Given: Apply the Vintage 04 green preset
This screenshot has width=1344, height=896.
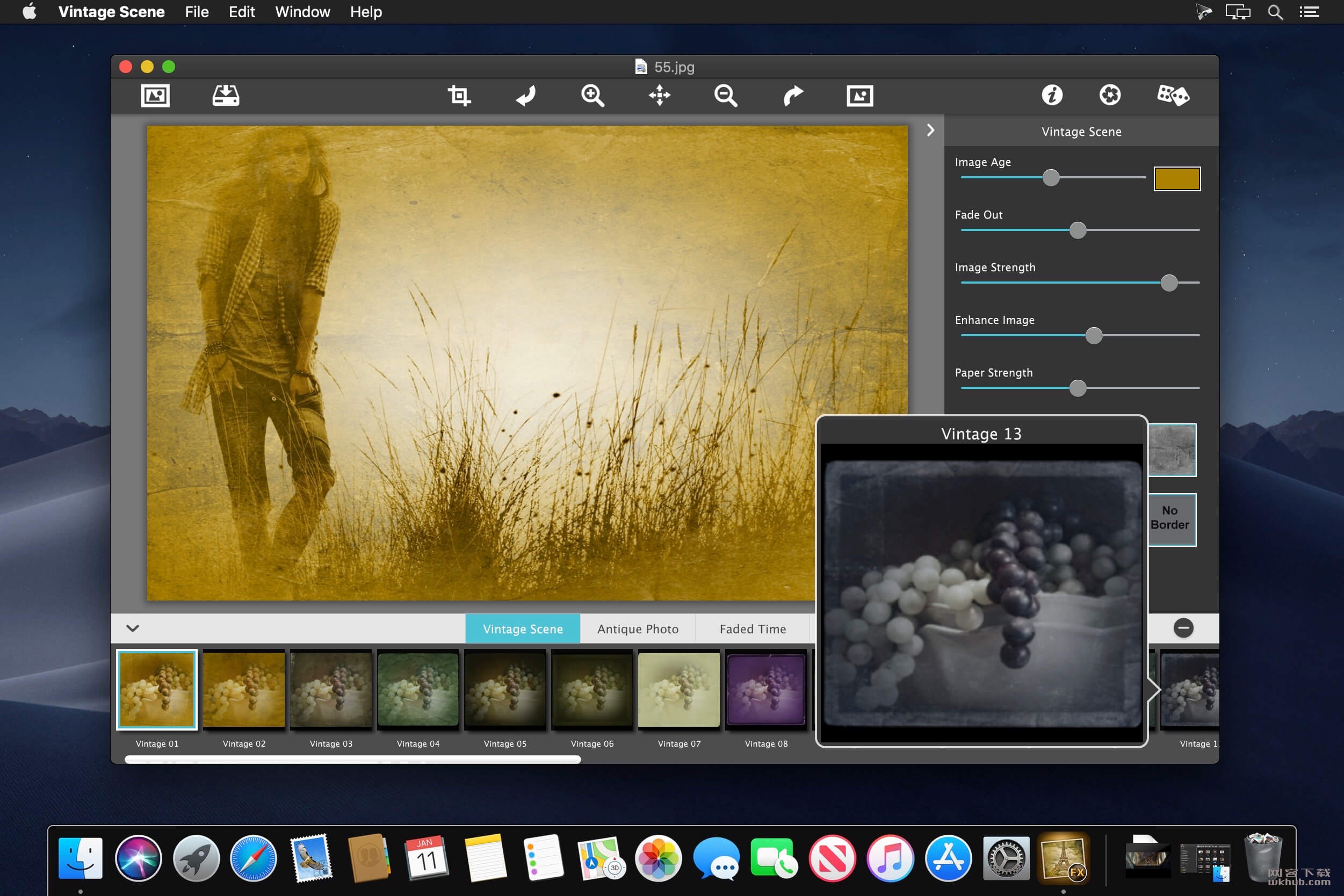Looking at the screenshot, I should [418, 690].
